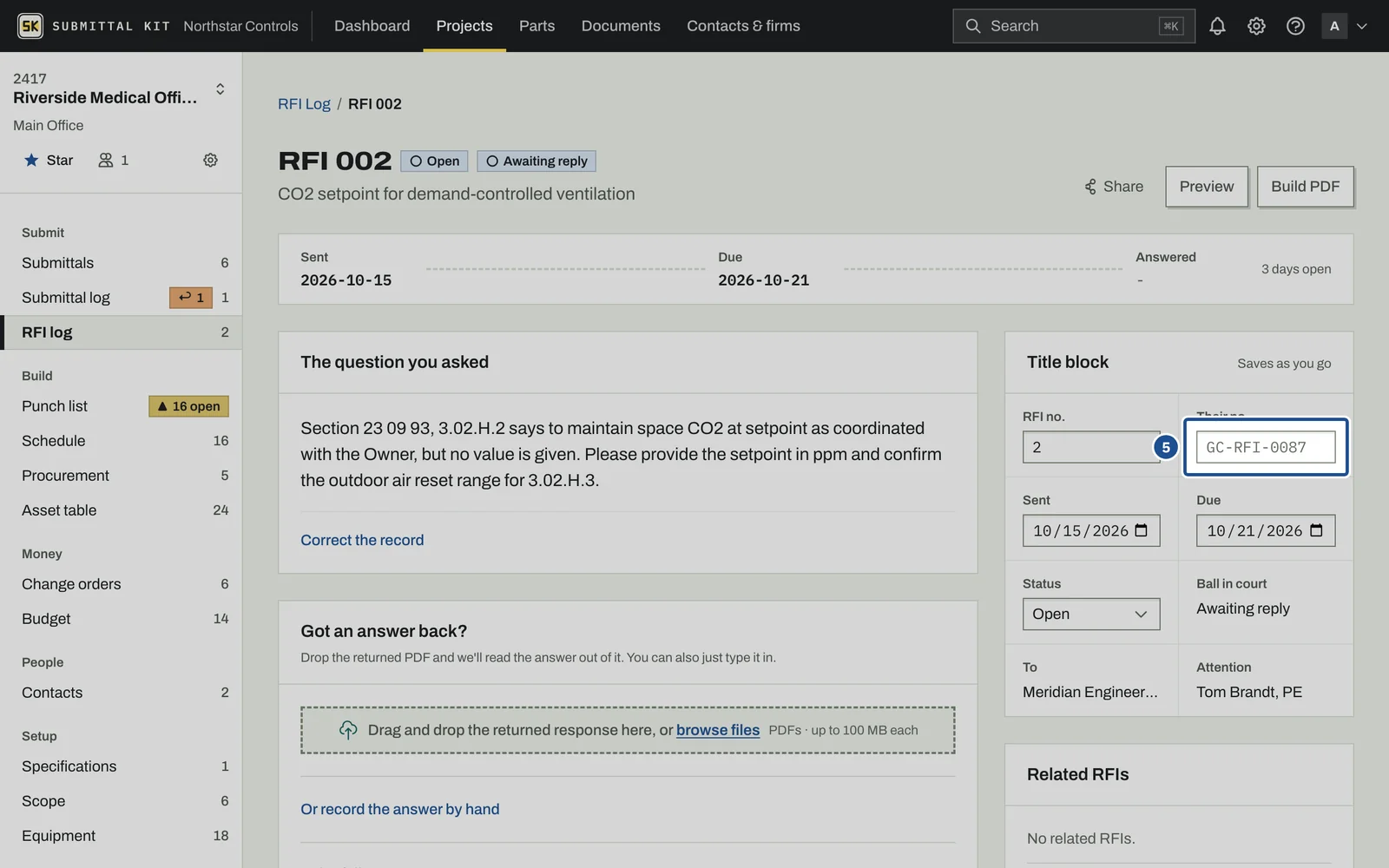Click the 16 open warning badge

click(188, 406)
